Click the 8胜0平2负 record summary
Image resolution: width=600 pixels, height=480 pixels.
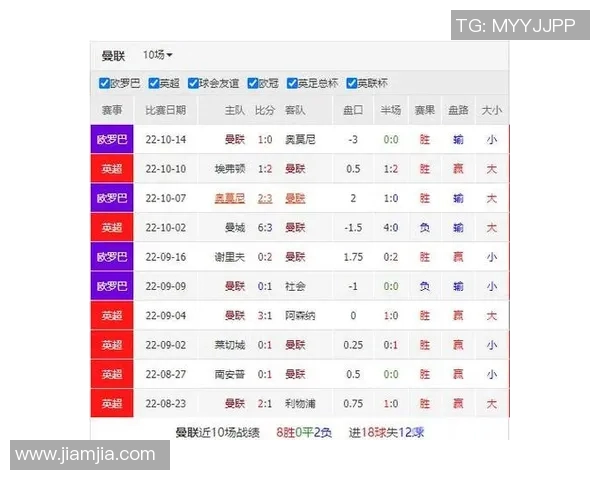(304, 433)
